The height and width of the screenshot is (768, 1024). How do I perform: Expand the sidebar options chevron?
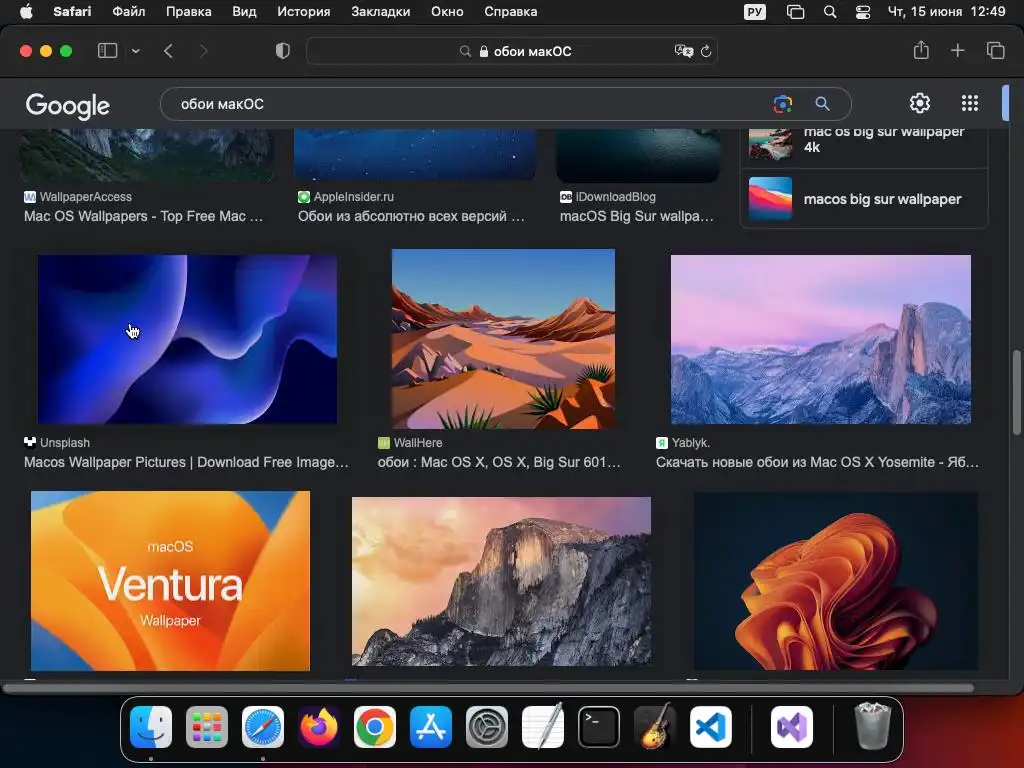(x=136, y=51)
